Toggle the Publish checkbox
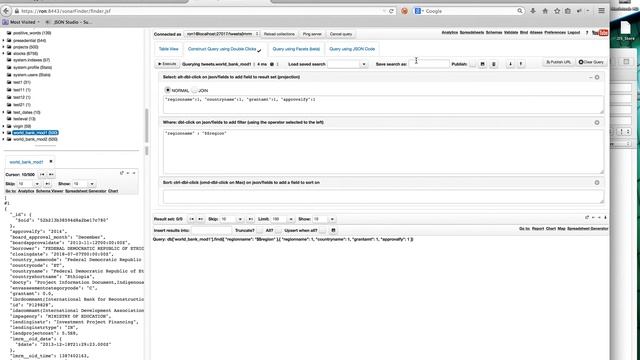Viewport: 640px width, 360px height. tap(472, 64)
